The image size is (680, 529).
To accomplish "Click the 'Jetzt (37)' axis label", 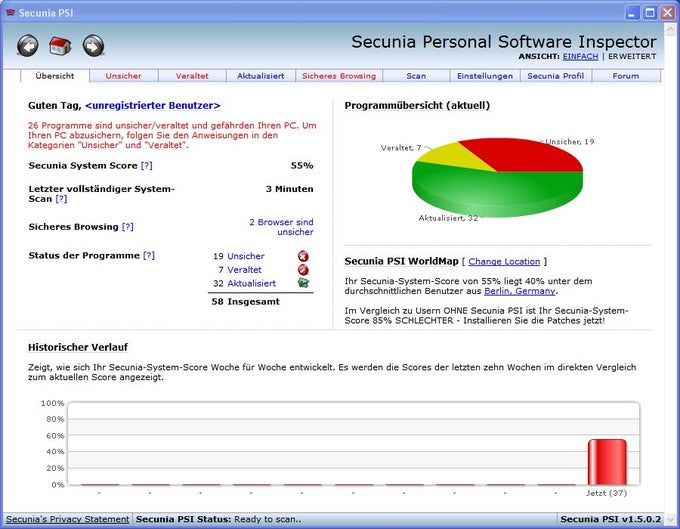I will (606, 493).
